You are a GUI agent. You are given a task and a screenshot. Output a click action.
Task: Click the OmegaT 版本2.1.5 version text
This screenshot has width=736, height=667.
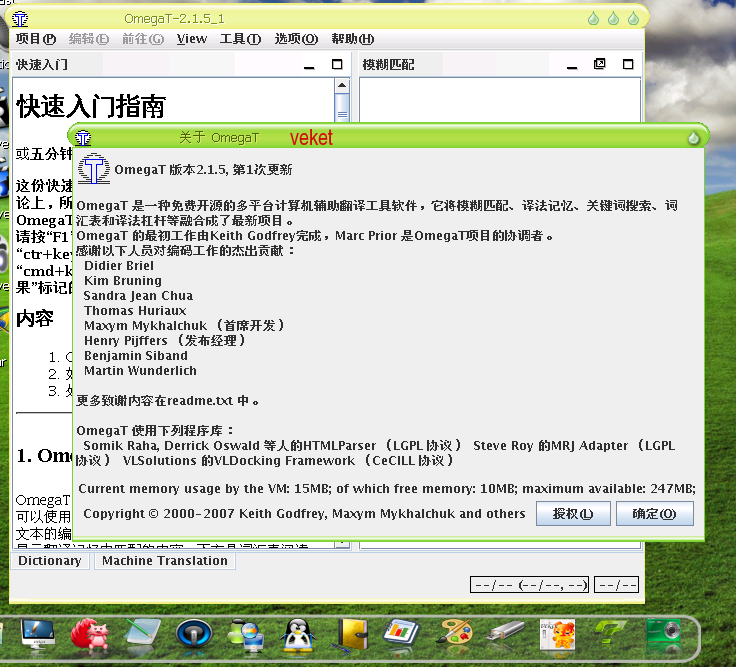click(203, 169)
